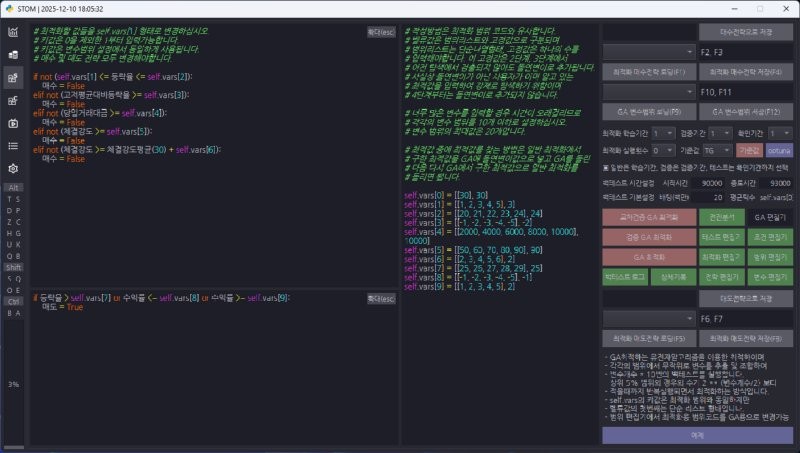
Task: Toggle the Alt key label in sidebar
Action: coord(13,187)
